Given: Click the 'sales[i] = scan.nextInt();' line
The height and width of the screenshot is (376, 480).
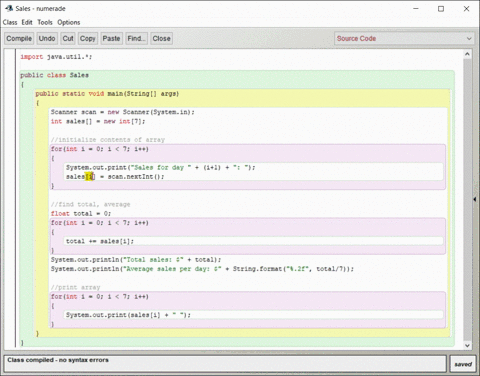Looking at the screenshot, I should 115,177.
